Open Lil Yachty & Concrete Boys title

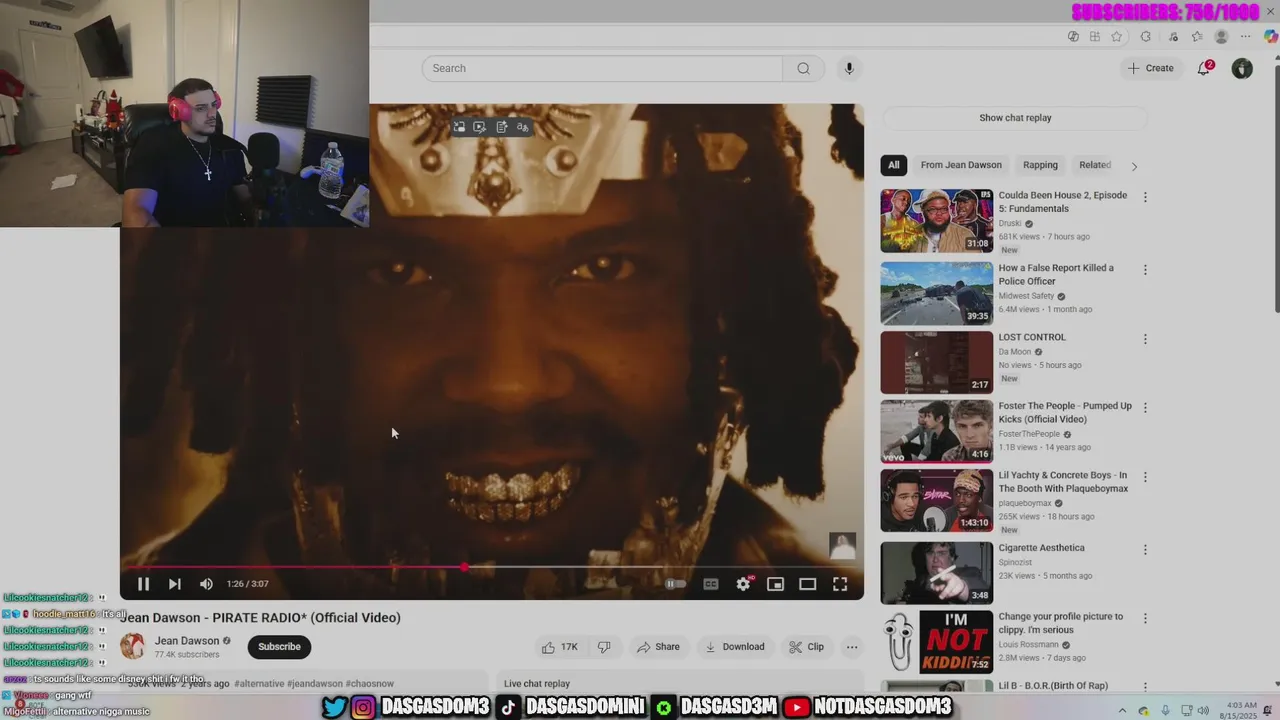(x=1063, y=482)
